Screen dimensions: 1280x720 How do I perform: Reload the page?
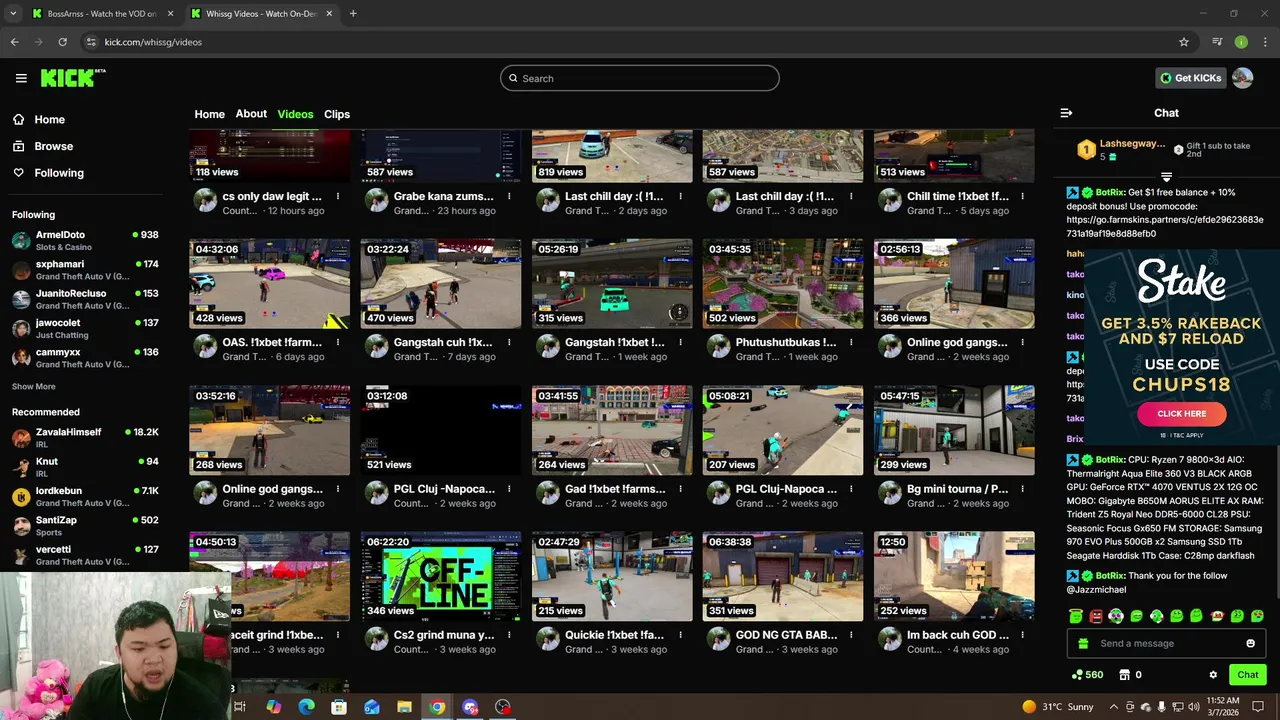tap(62, 42)
